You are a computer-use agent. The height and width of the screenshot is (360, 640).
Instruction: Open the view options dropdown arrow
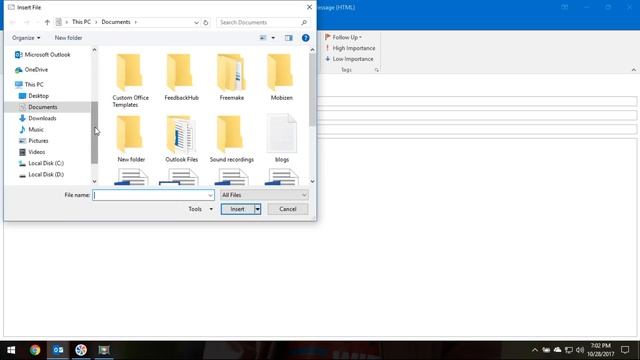pyautogui.click(x=273, y=38)
